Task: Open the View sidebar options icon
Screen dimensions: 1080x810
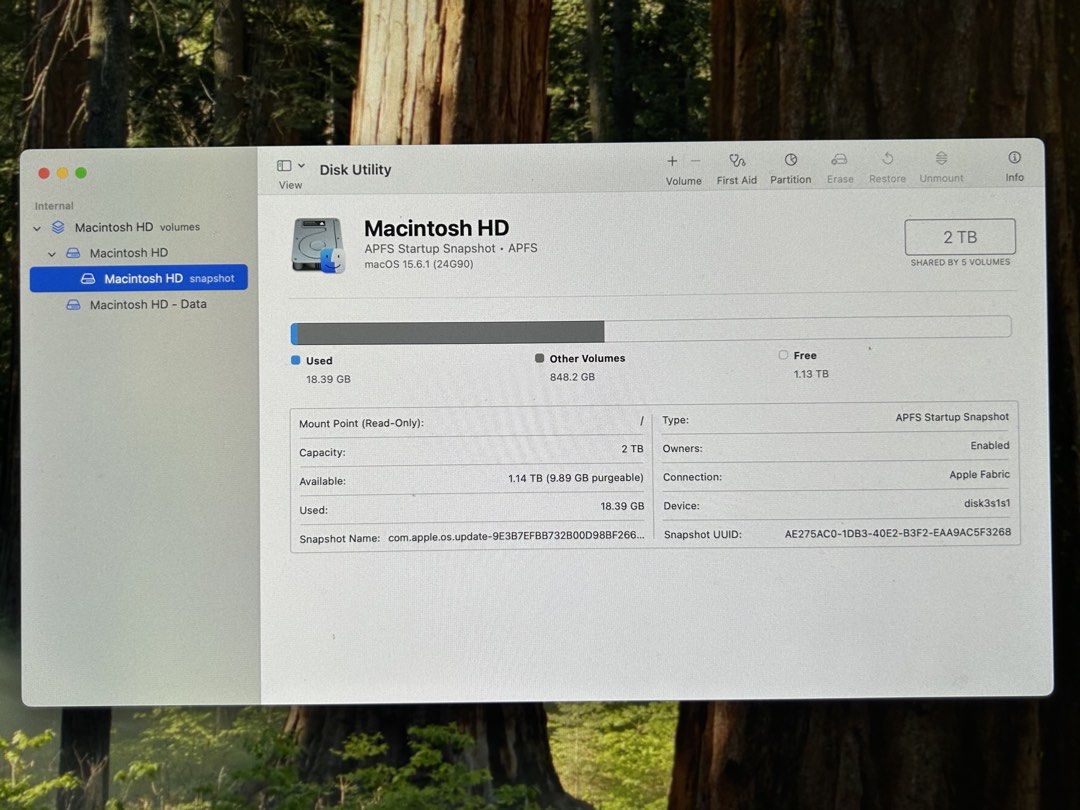Action: (x=284, y=166)
